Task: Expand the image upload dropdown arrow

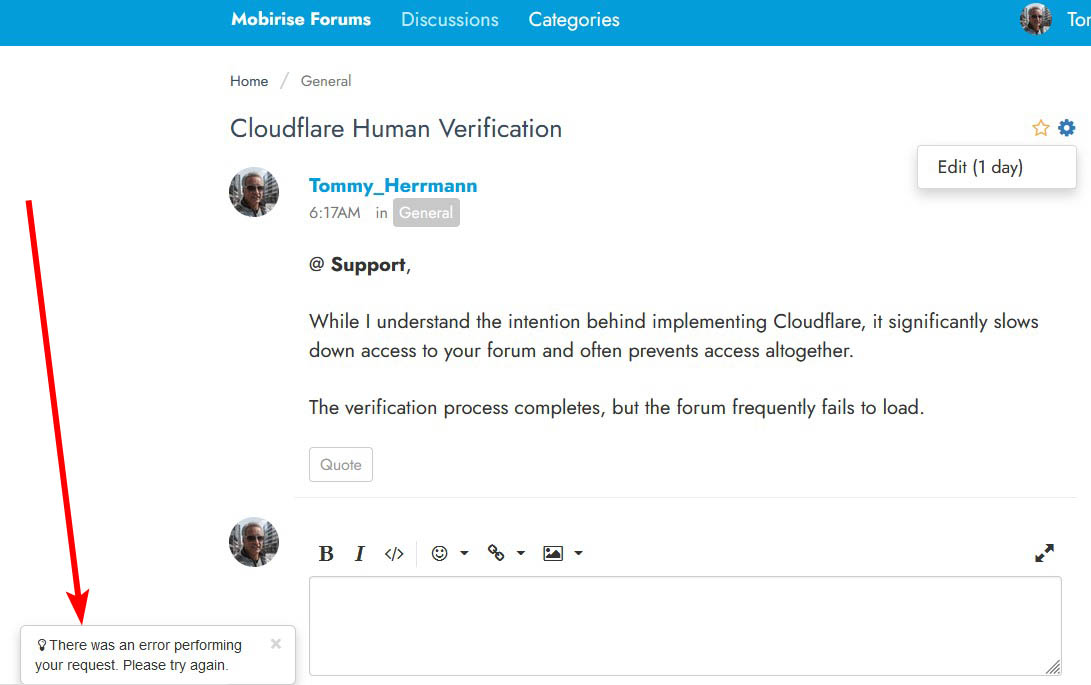Action: pos(578,554)
